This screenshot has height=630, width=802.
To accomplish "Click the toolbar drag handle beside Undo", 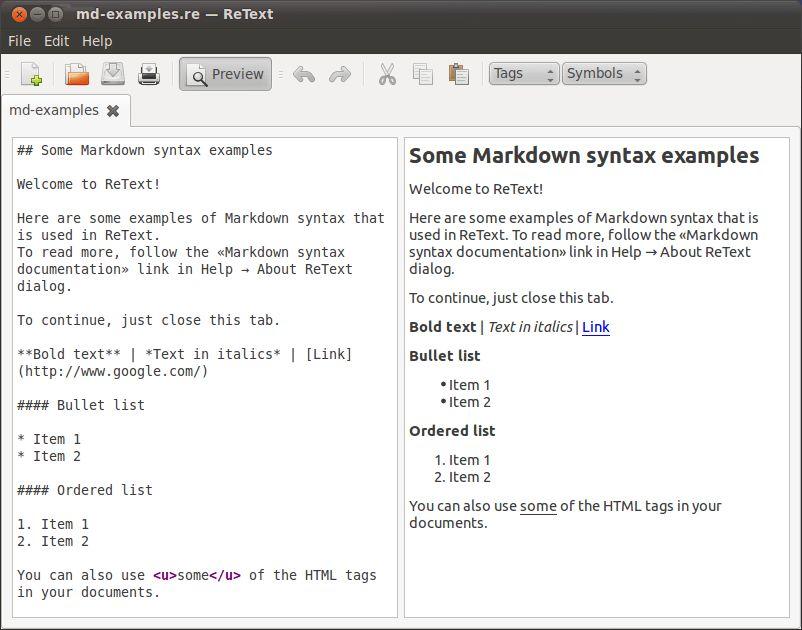I will [x=281, y=75].
